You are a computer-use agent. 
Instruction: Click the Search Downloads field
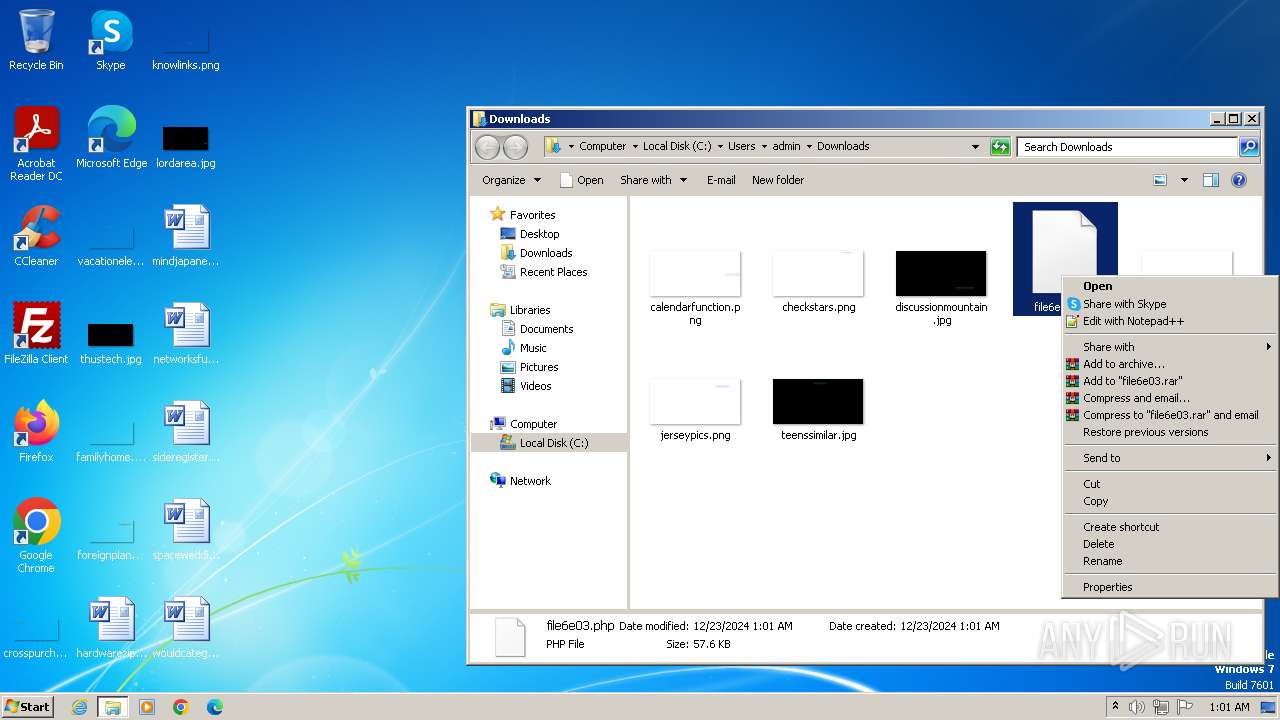(1128, 147)
